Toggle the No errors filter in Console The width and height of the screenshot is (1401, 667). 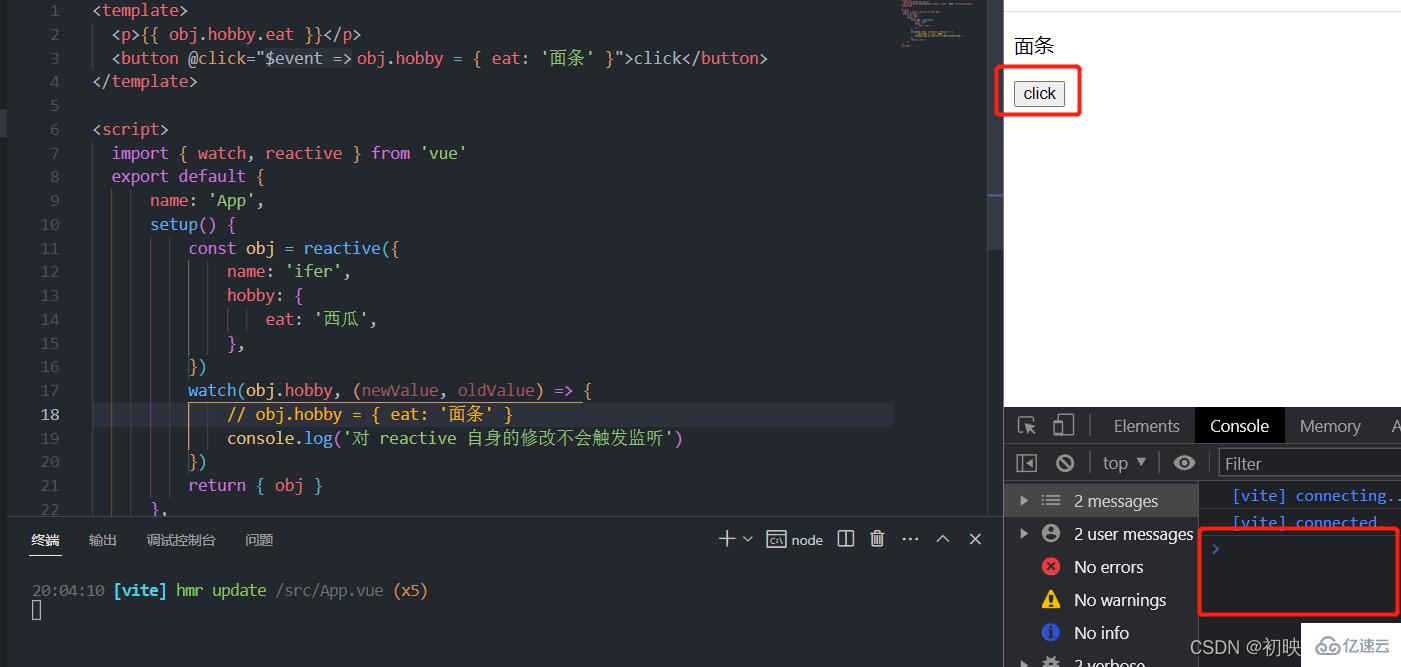coord(1107,566)
